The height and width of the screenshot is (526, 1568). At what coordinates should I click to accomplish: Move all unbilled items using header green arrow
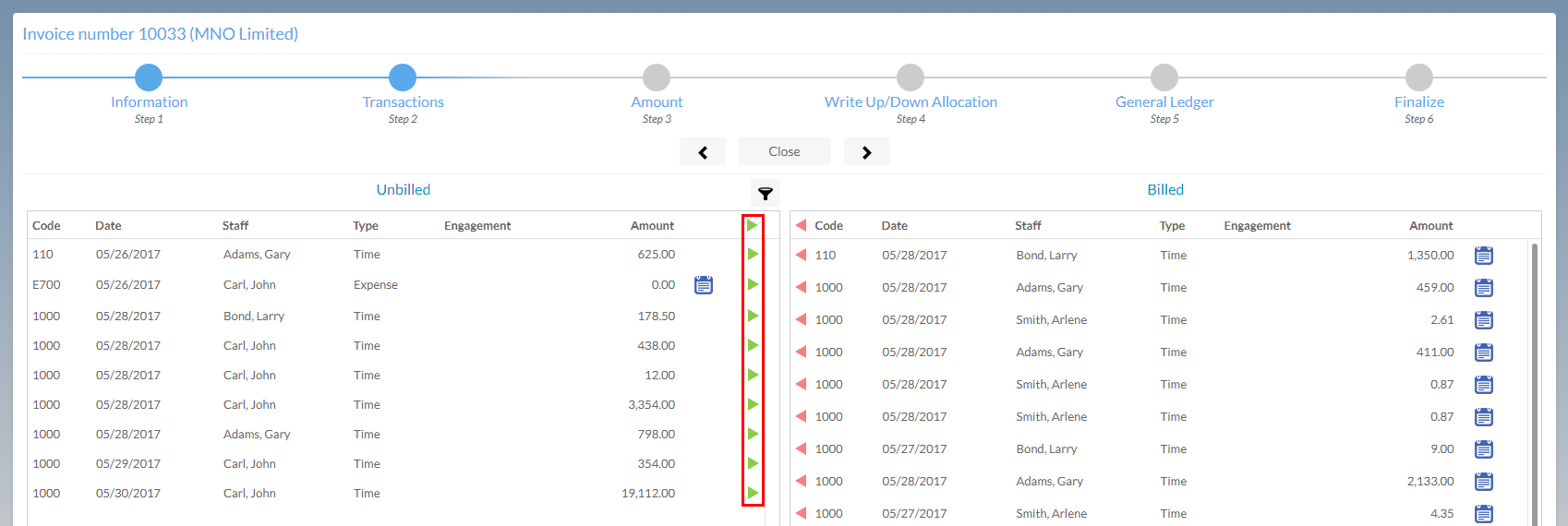(x=753, y=225)
